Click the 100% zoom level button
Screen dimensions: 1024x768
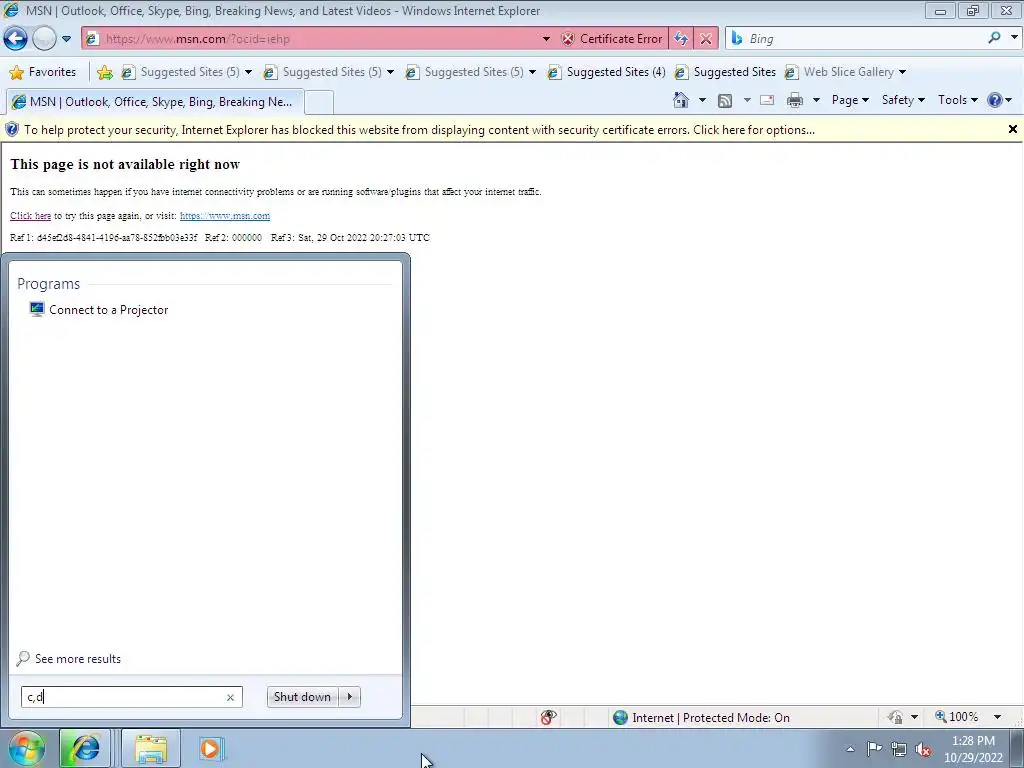[x=957, y=717]
